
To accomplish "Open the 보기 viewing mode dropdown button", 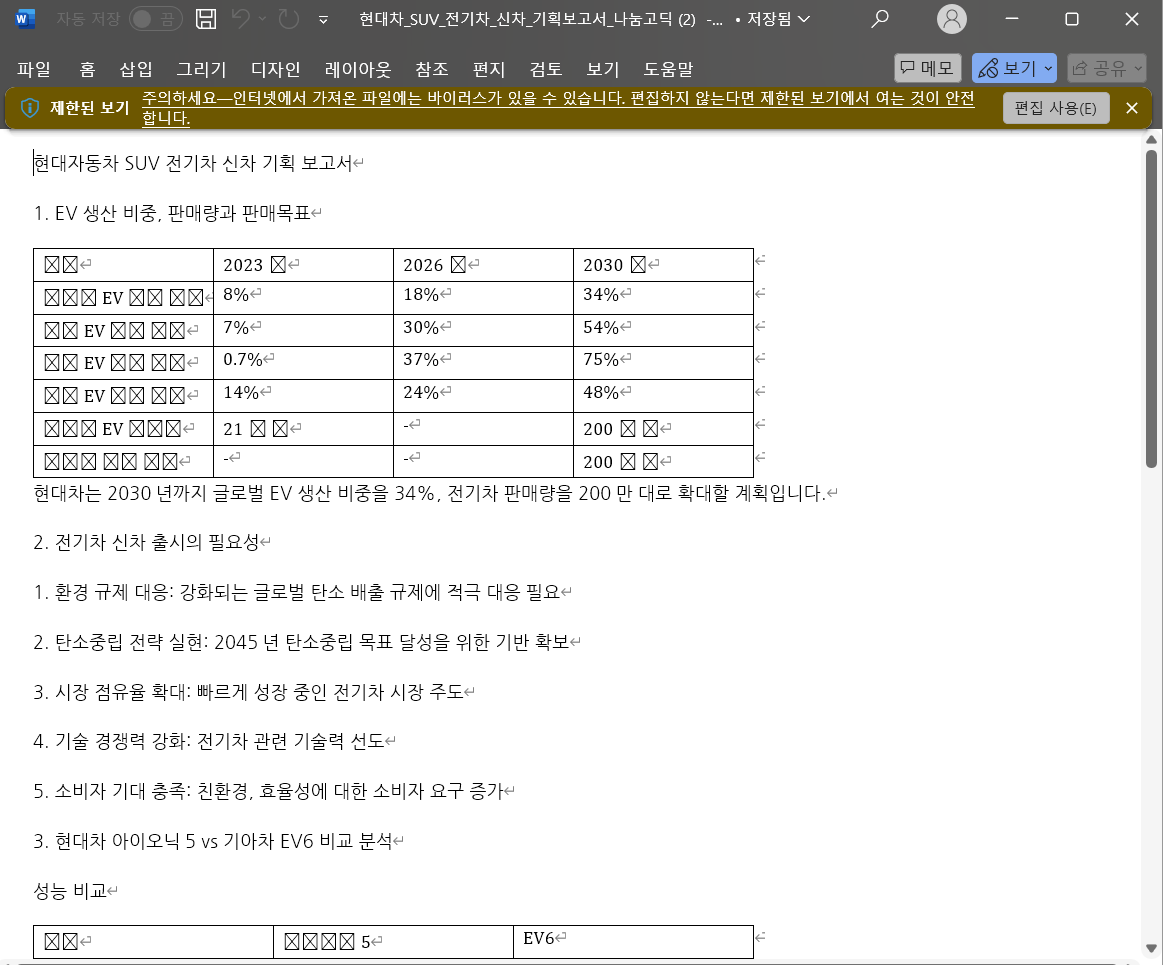I will coord(1014,68).
